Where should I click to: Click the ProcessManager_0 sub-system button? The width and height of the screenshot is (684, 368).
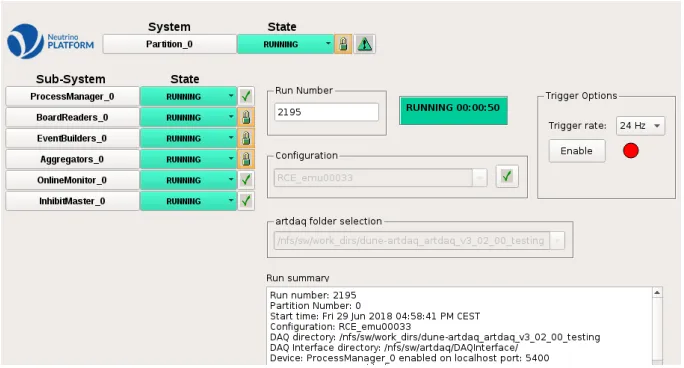click(x=72, y=96)
